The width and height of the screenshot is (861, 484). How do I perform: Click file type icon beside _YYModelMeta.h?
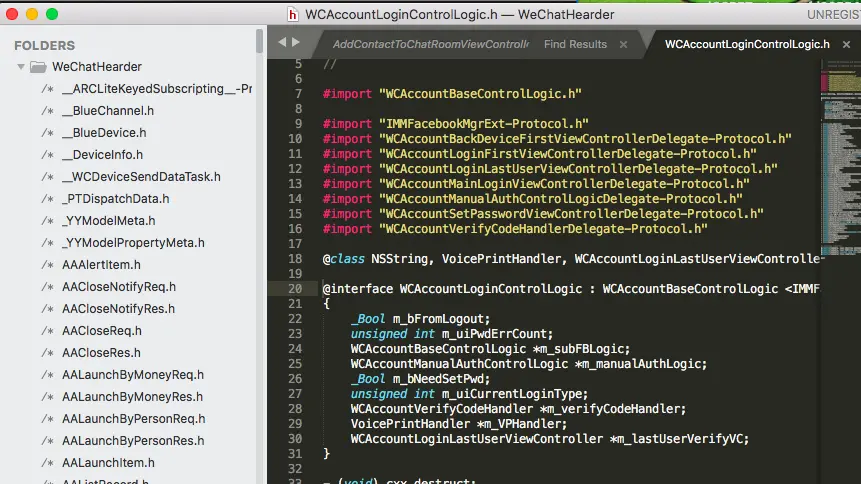(x=48, y=221)
